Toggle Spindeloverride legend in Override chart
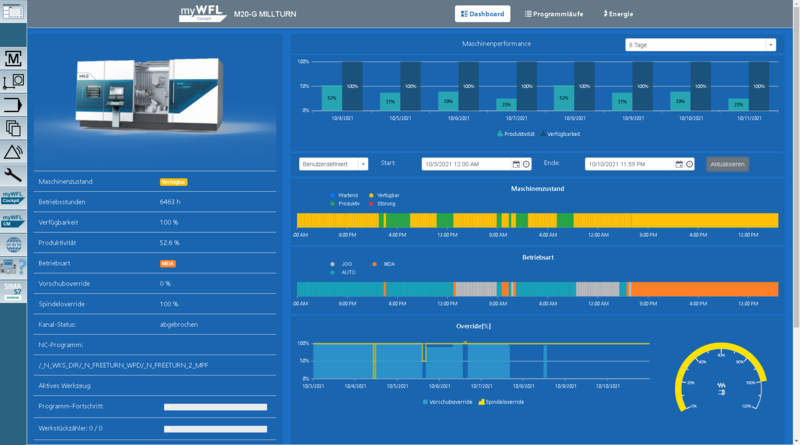800x445 pixels. [501, 402]
